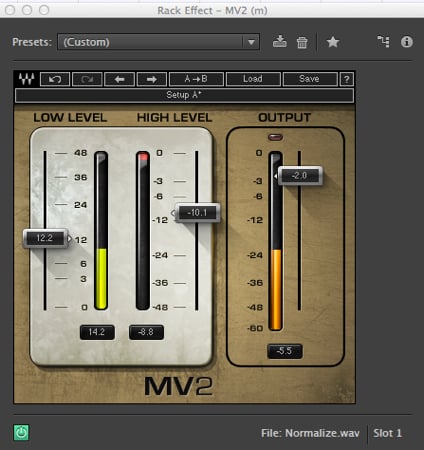Click the HIGH LEVEL label

tap(174, 118)
